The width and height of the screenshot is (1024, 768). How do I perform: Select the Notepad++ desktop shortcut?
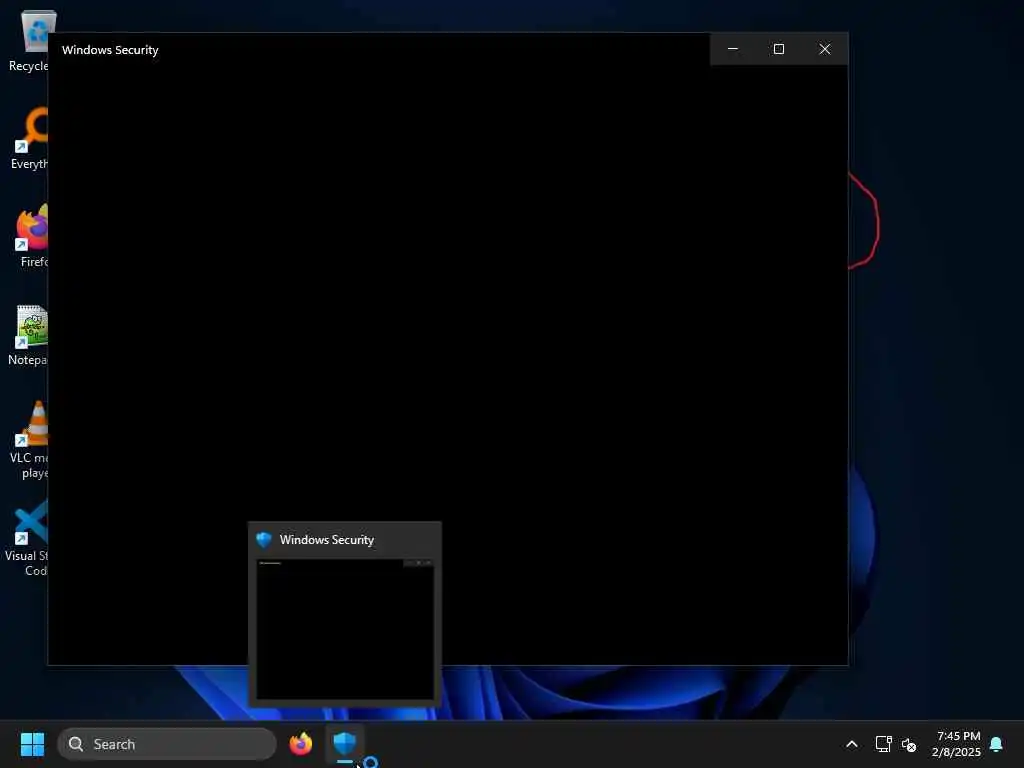(x=27, y=335)
